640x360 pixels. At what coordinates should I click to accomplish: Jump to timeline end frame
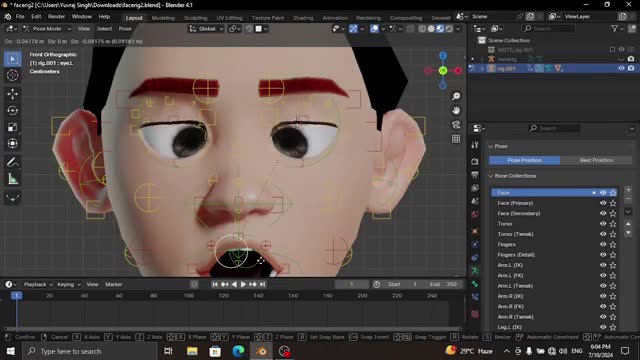(262, 284)
